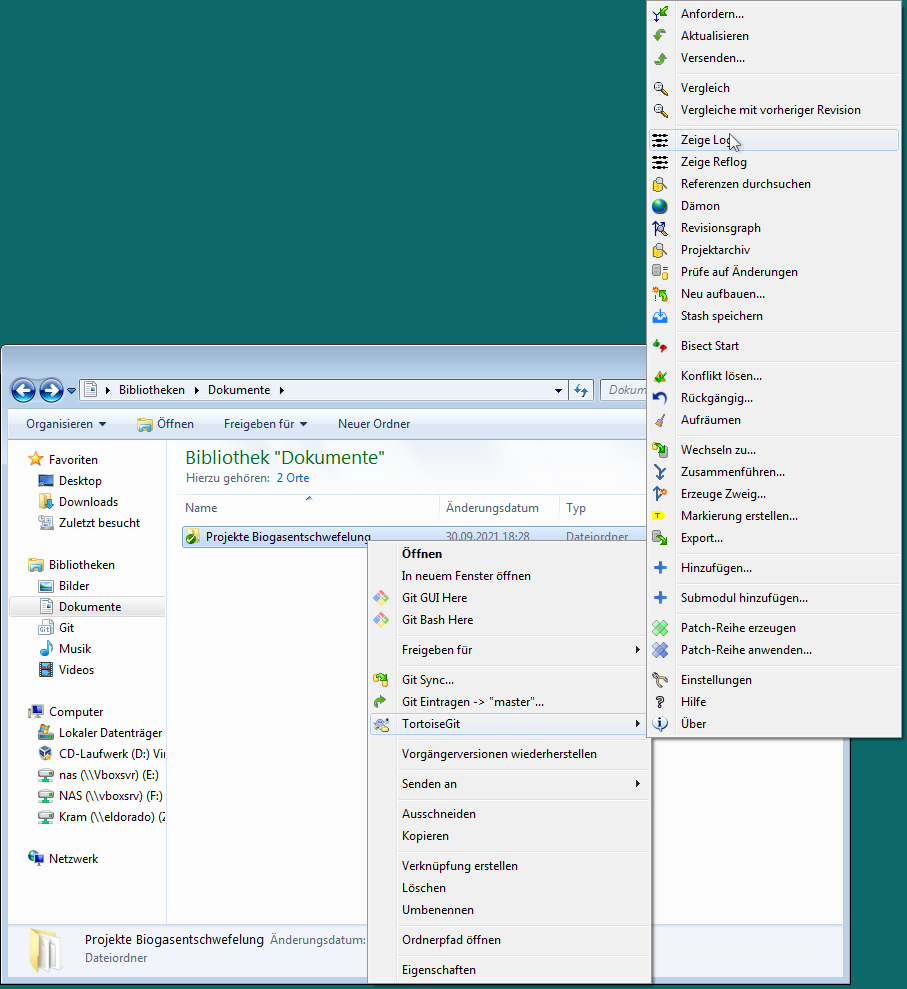Click the Hinzufügen plus icon

(660, 568)
